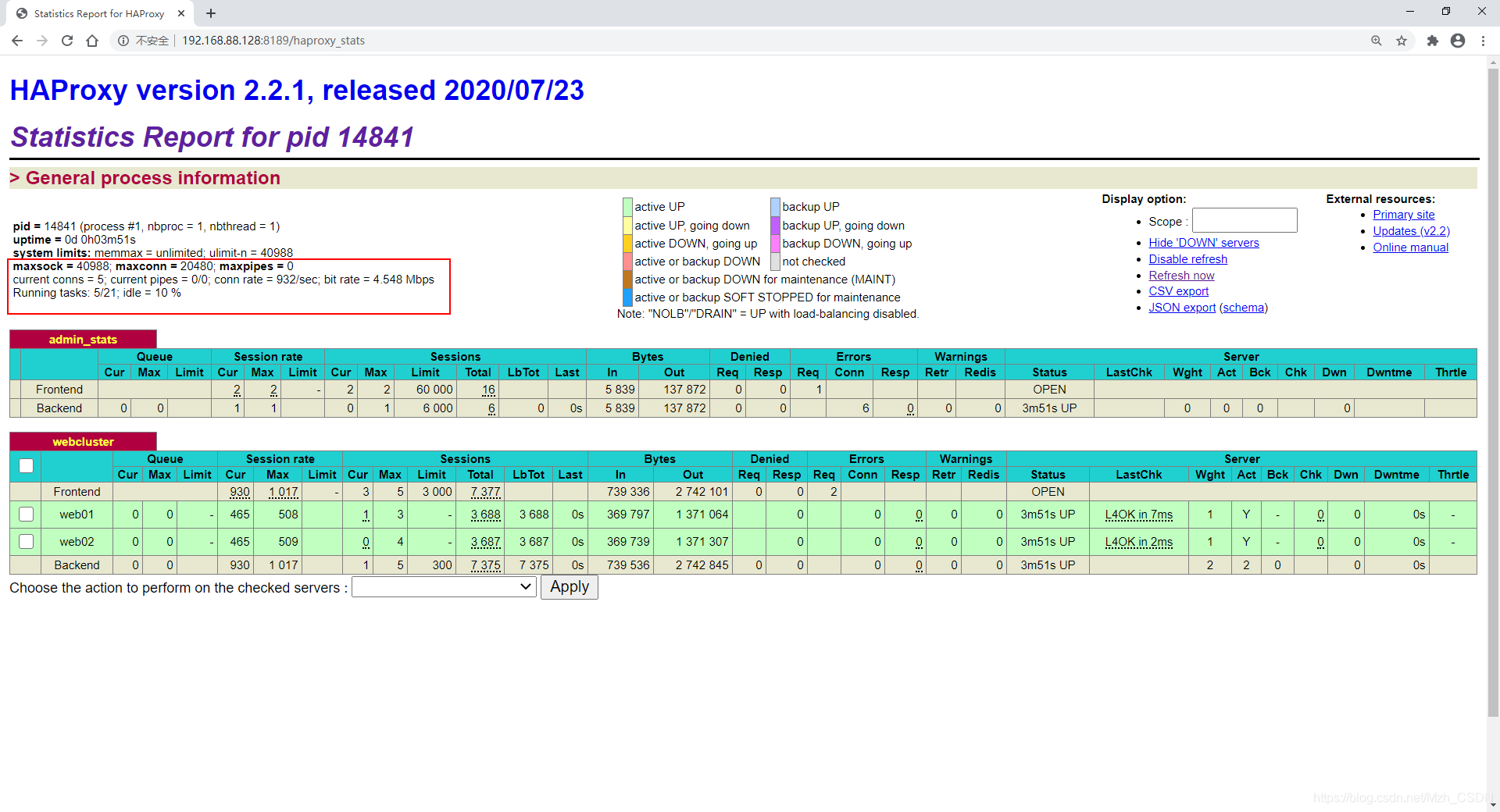This screenshot has width=1500, height=812.
Task: Go to browser home page icon
Action: 92,41
